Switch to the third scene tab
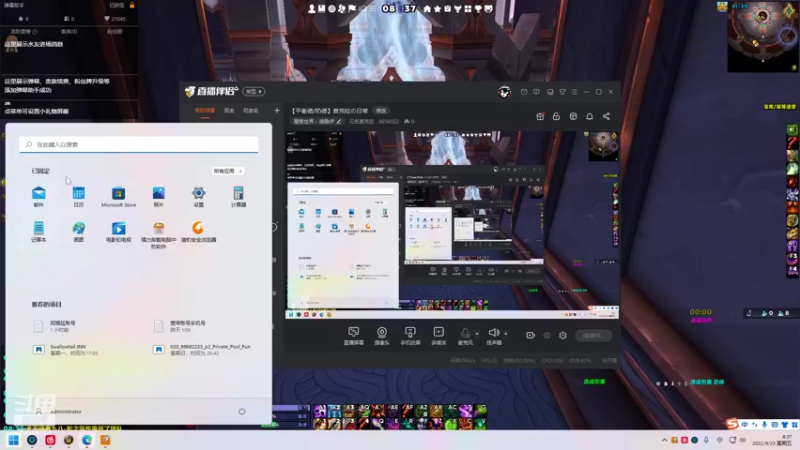This screenshot has height=450, width=800. click(x=250, y=111)
